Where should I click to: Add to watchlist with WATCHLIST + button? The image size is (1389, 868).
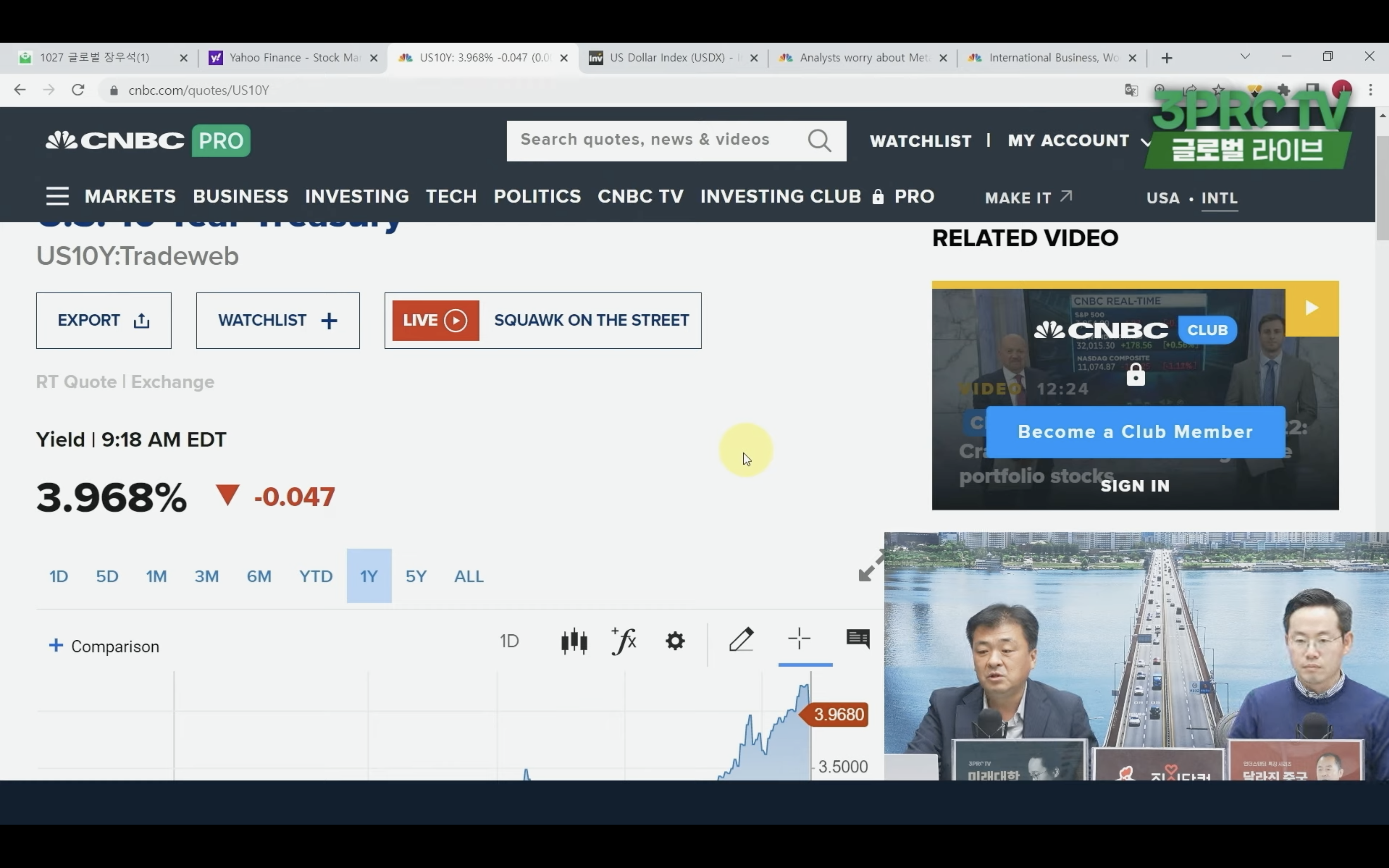278,320
